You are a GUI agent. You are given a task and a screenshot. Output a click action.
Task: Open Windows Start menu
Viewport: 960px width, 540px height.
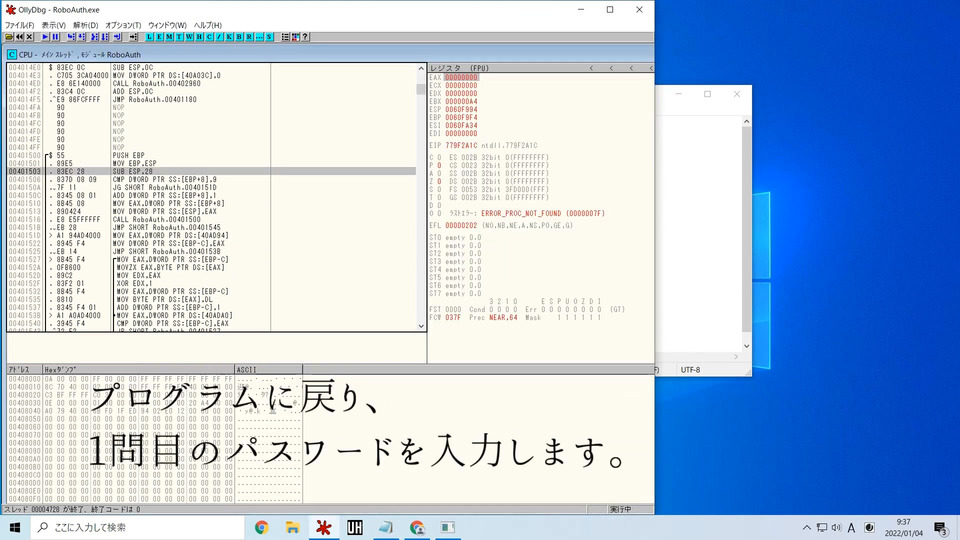point(15,527)
